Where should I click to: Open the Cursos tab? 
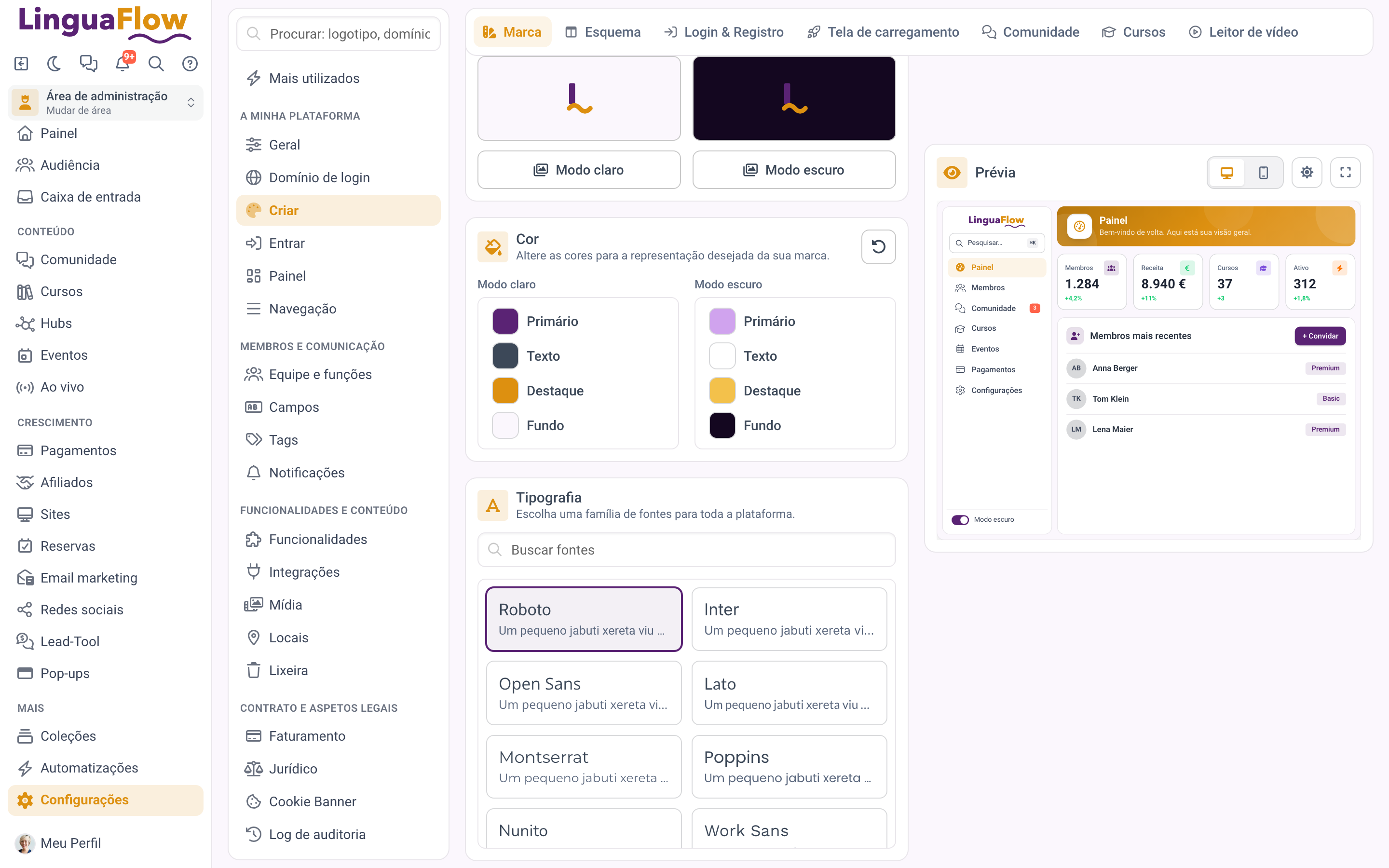pos(1133,32)
